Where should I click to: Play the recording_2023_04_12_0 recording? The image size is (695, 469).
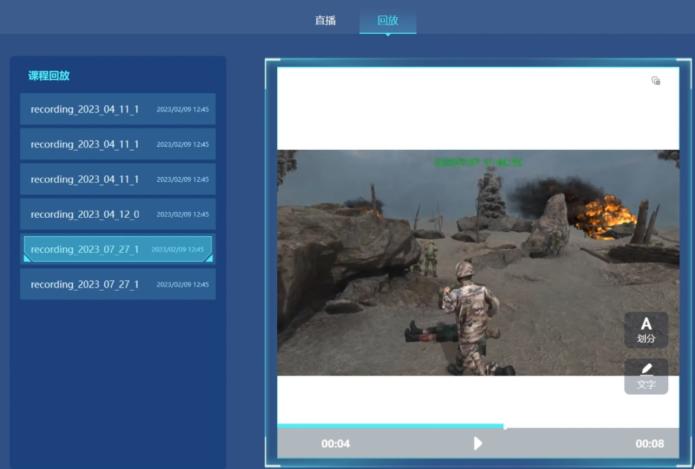coord(117,214)
